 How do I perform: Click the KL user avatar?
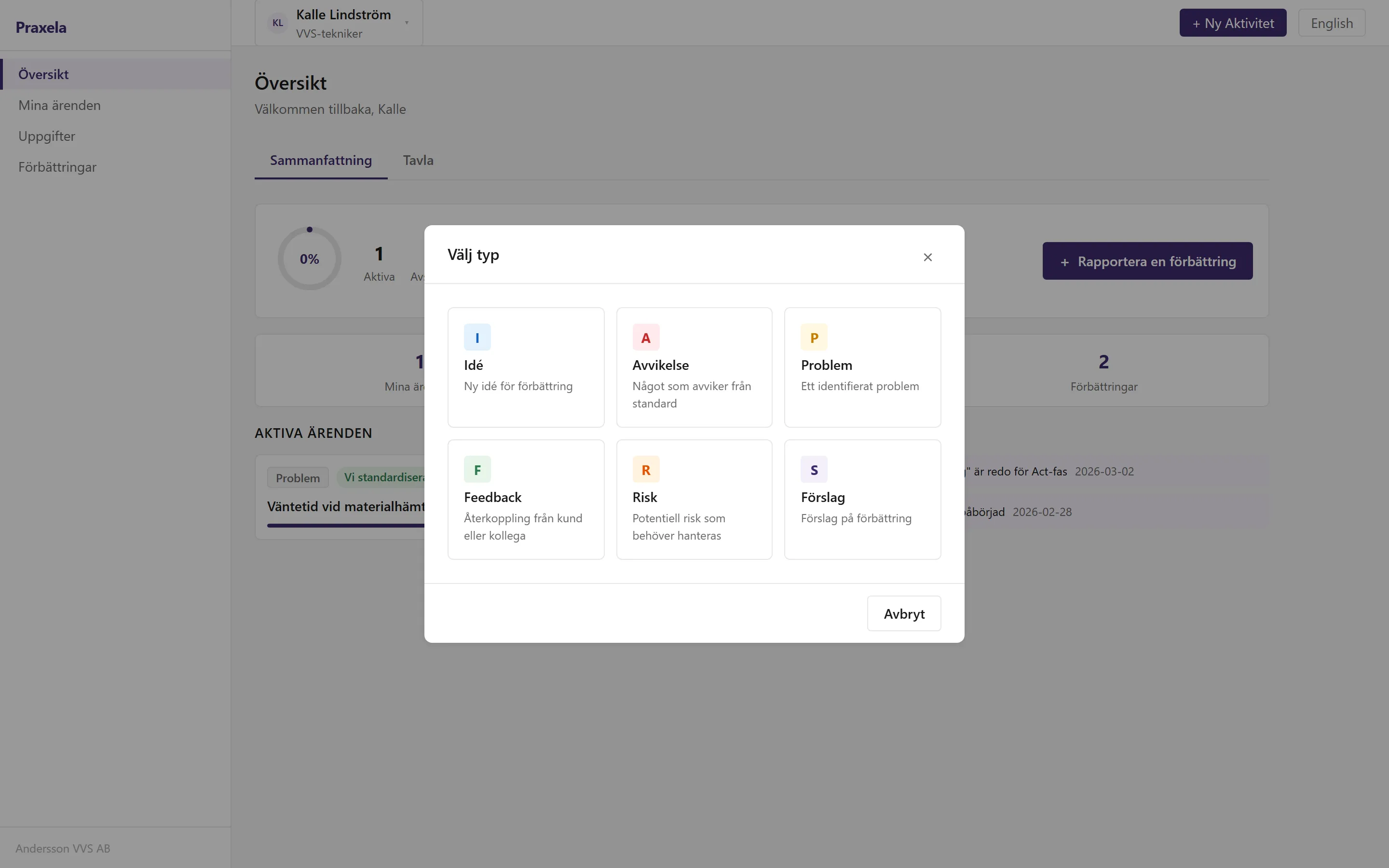click(278, 23)
